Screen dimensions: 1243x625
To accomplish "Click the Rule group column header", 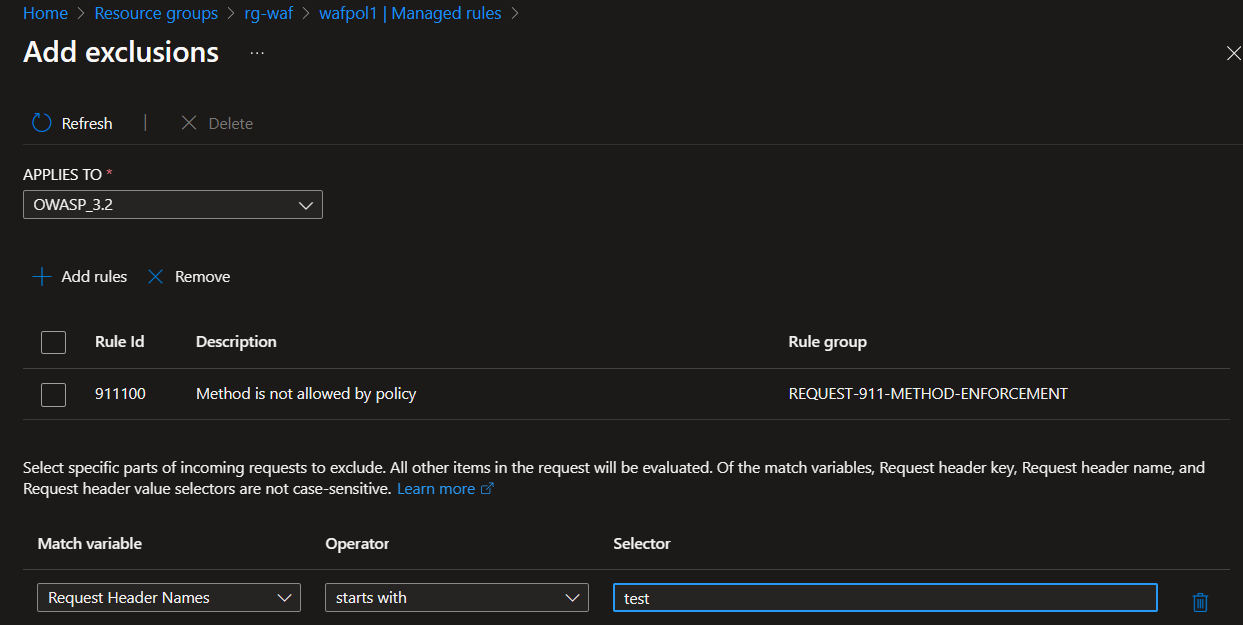I will [x=828, y=342].
